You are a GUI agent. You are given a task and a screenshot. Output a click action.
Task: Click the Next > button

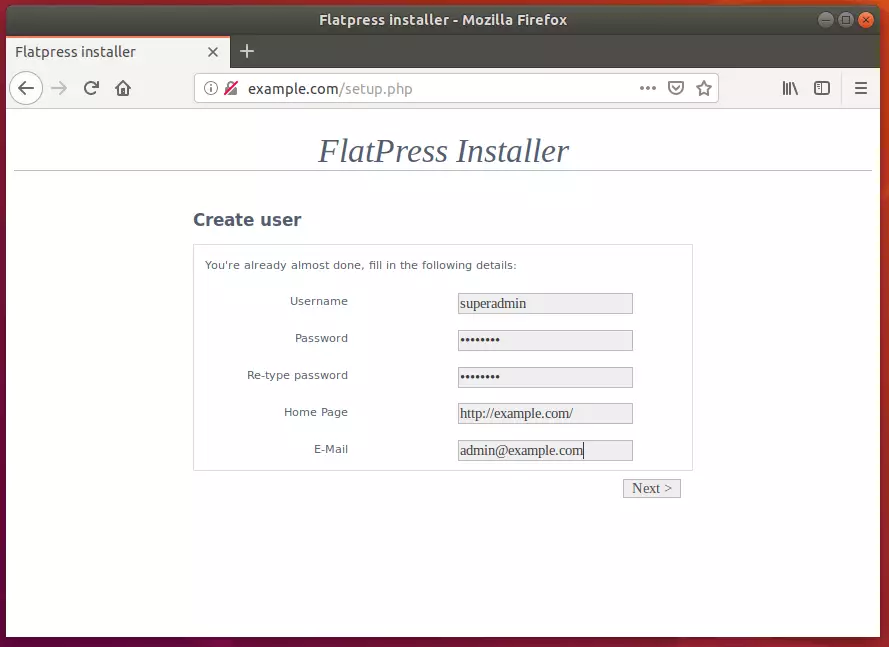point(651,488)
